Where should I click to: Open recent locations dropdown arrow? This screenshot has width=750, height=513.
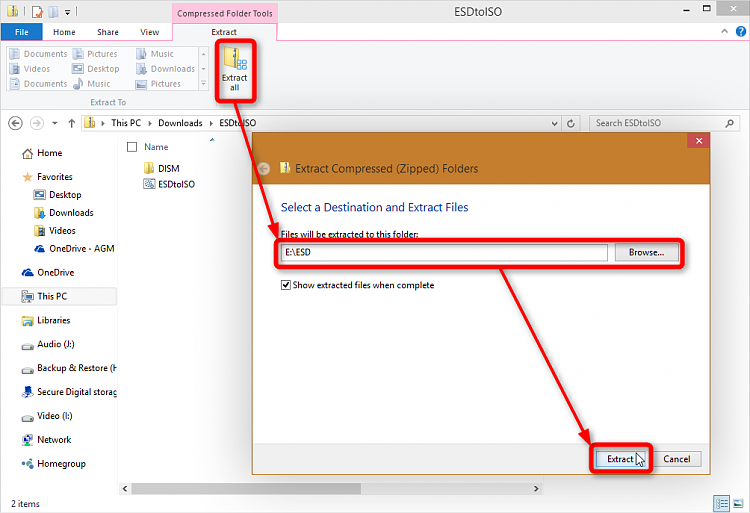[x=55, y=123]
